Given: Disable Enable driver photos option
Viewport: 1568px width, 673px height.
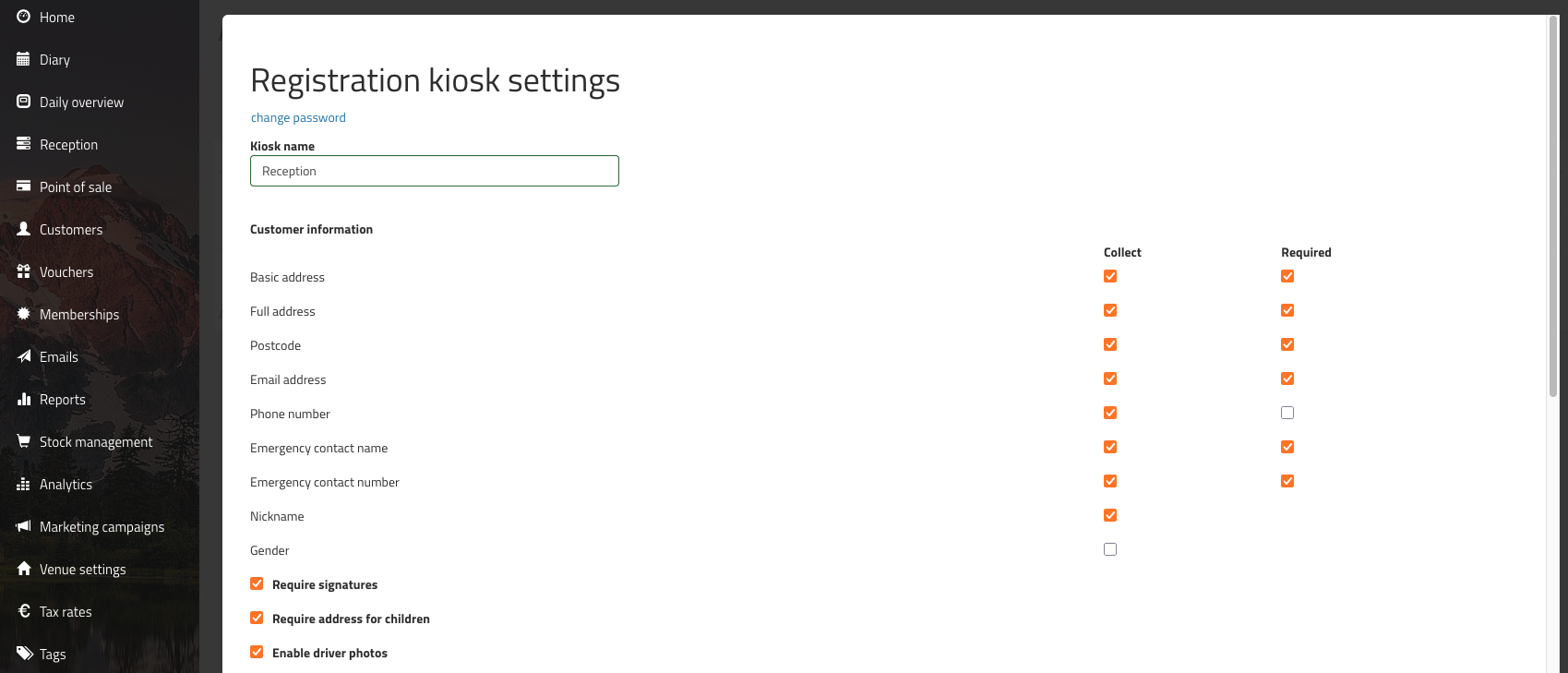Looking at the screenshot, I should tap(257, 652).
